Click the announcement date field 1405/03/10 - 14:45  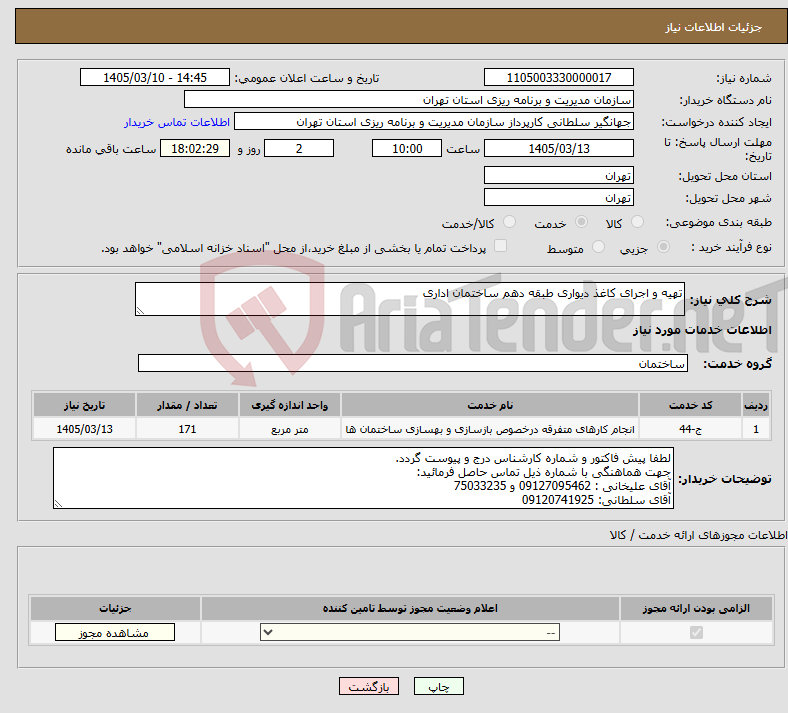tap(155, 77)
